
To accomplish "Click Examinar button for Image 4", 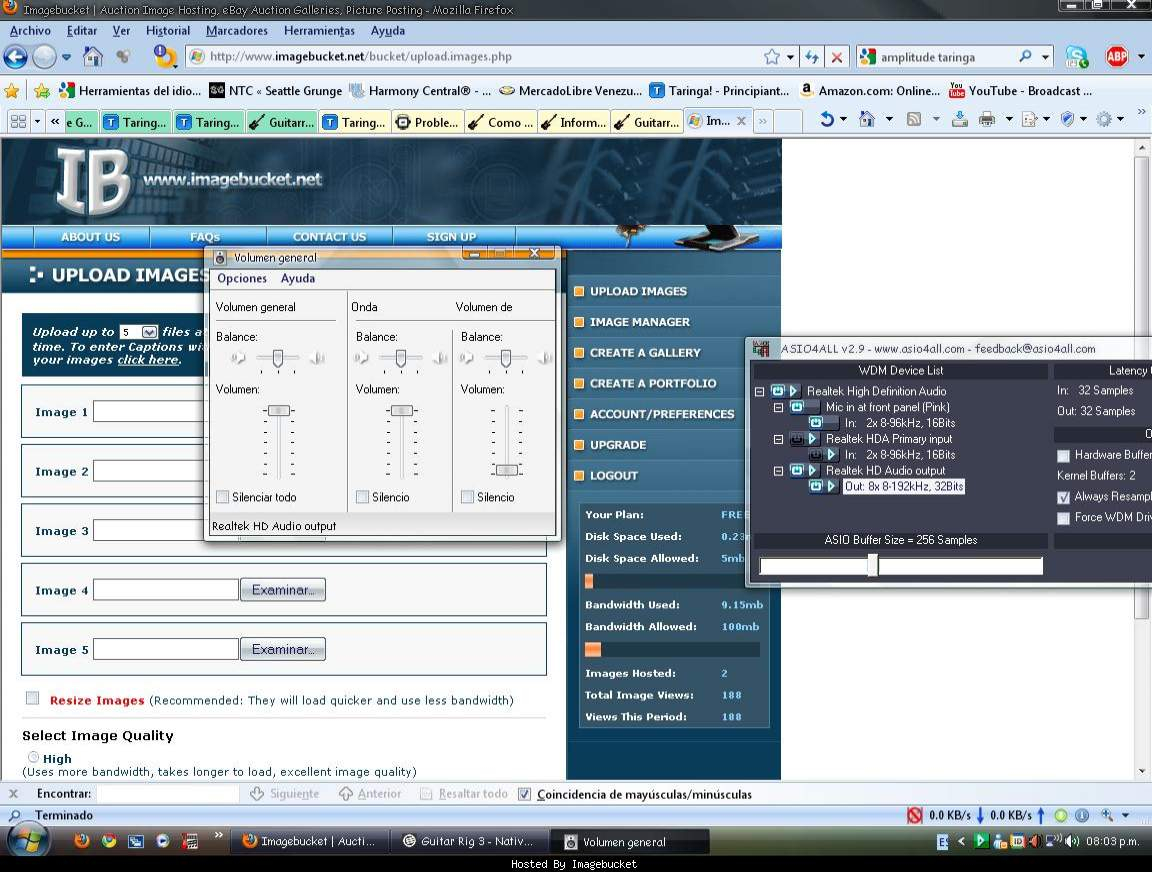I will coord(282,590).
